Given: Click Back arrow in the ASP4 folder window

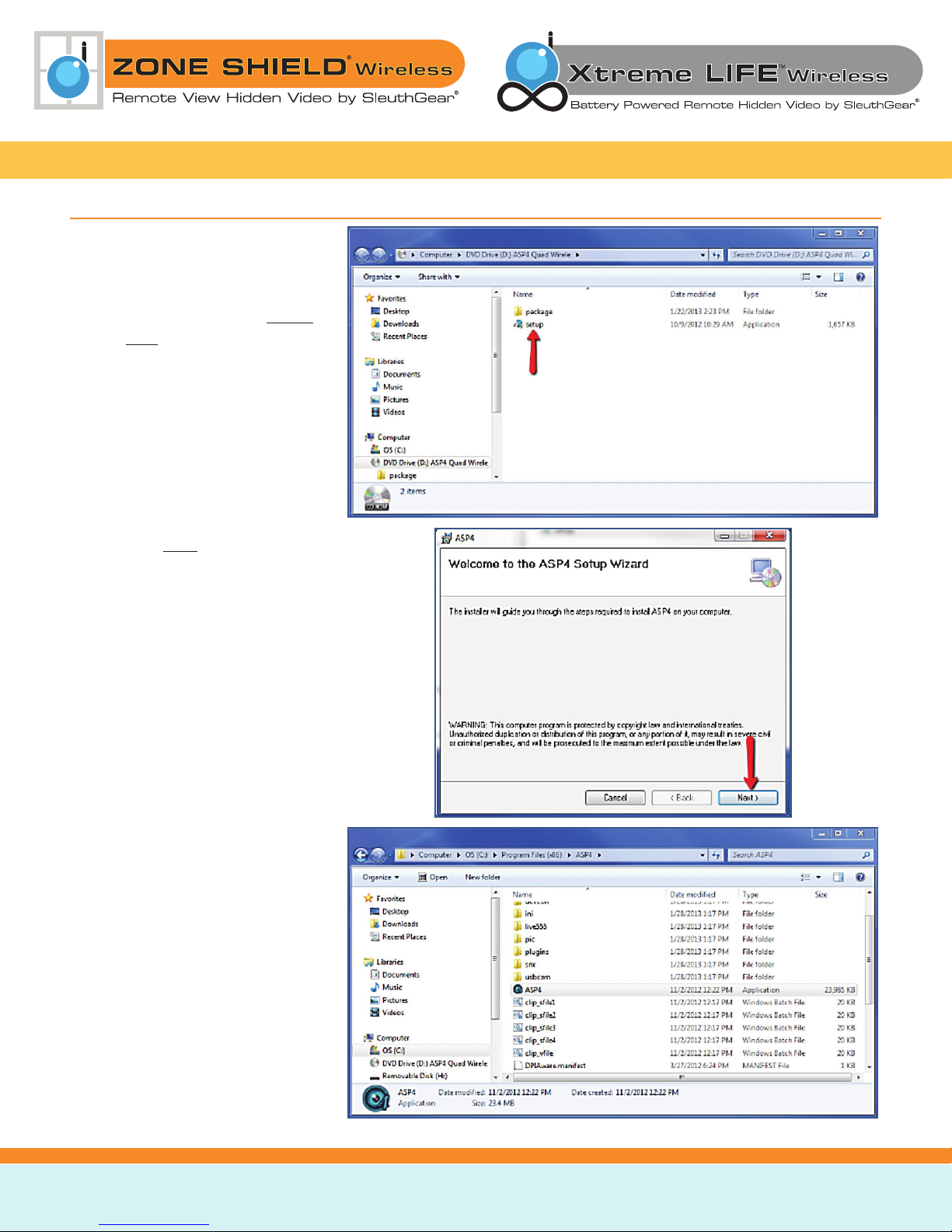Looking at the screenshot, I should coord(361,855).
